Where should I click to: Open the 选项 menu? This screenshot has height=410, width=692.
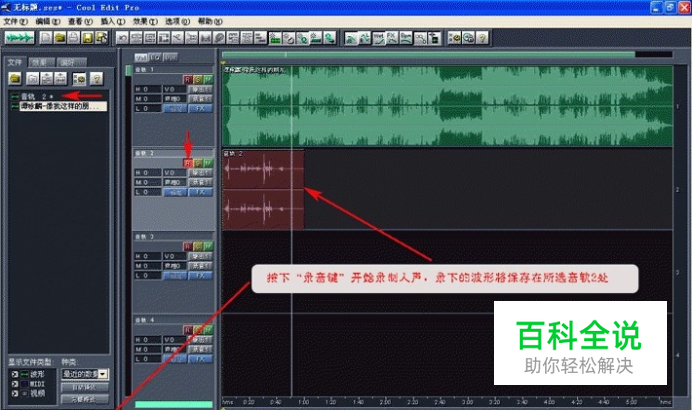[177, 21]
